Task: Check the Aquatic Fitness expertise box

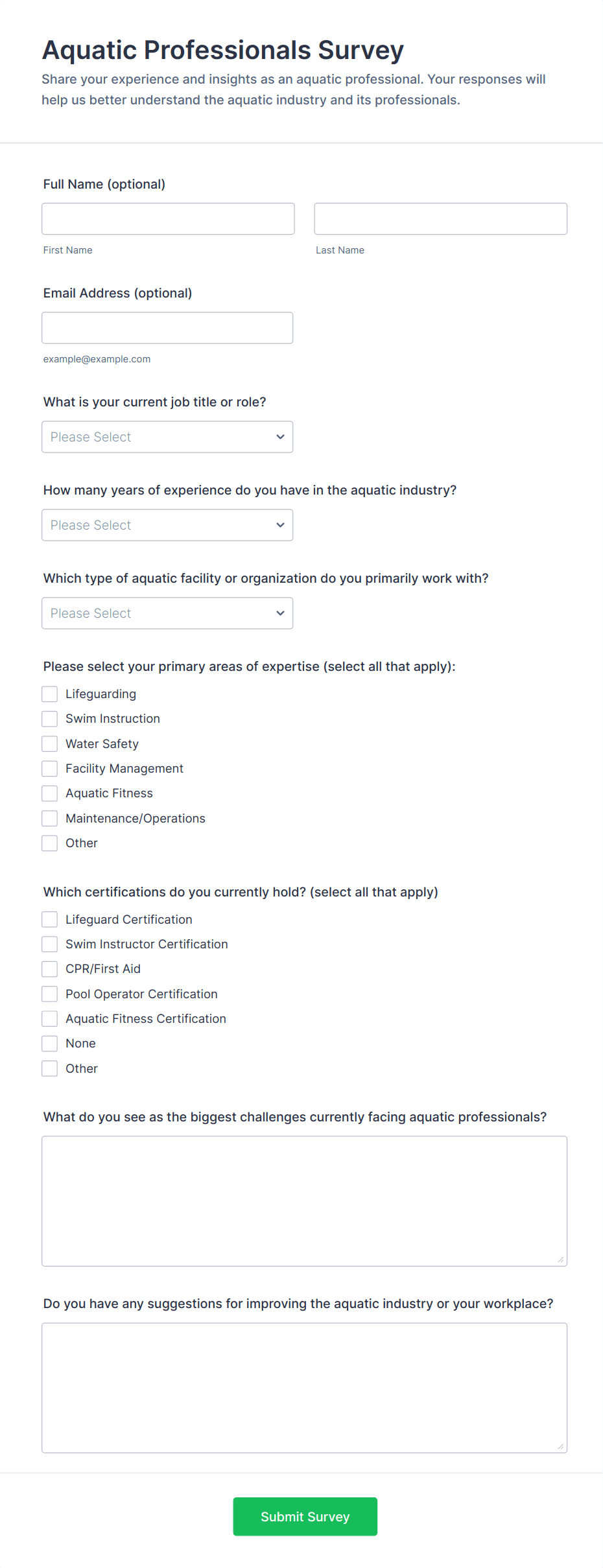Action: point(50,793)
